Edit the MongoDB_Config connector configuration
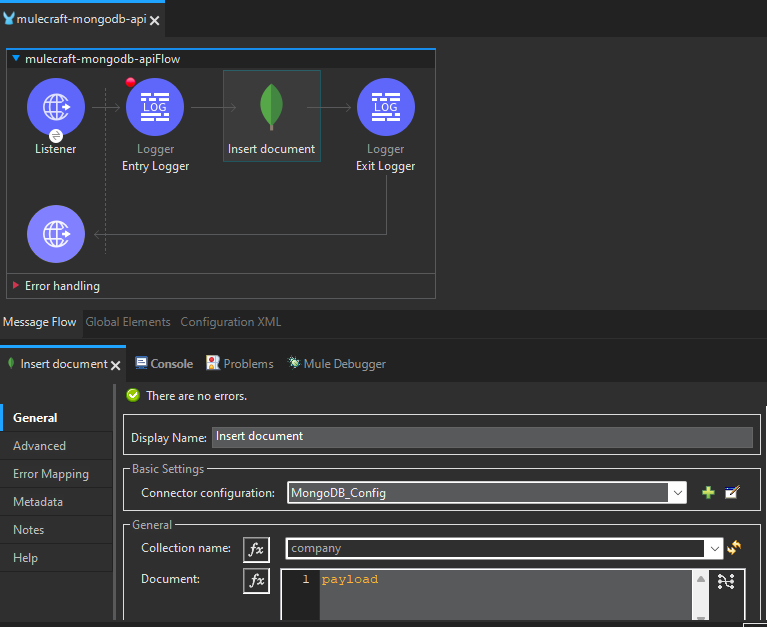 coord(732,493)
